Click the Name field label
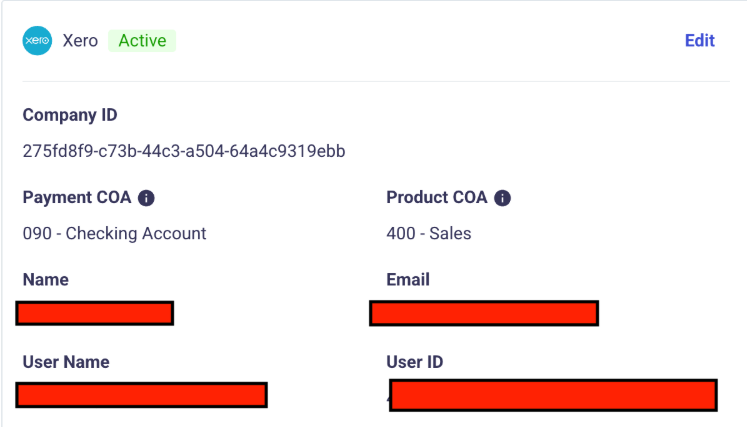 point(45,280)
